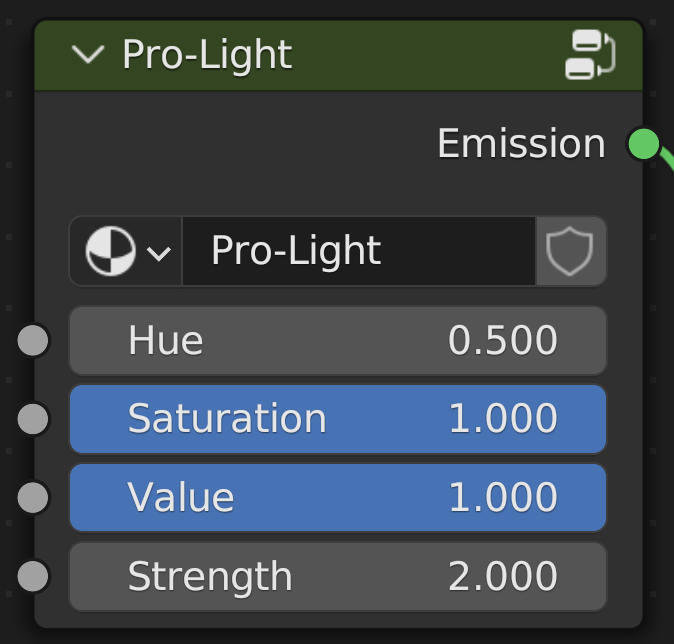The image size is (674, 644).
Task: Click the Strength input socket
Action: point(34,576)
